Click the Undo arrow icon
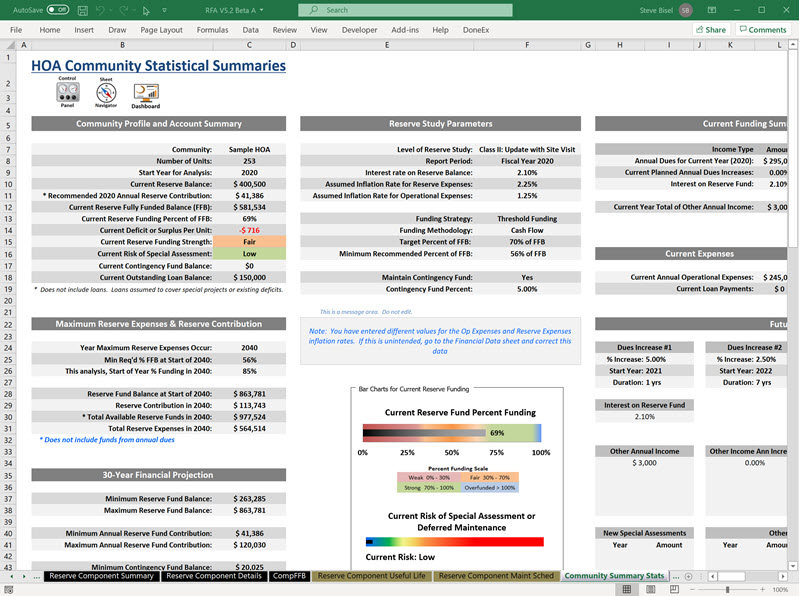Screen dimensions: 800x596 pos(102,9)
